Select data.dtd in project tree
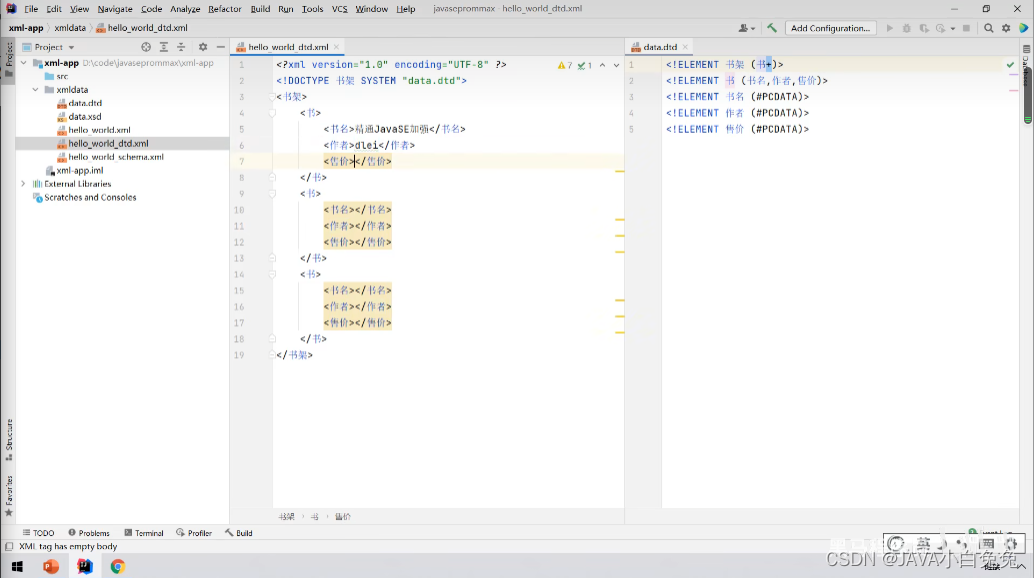 pyautogui.click(x=85, y=103)
